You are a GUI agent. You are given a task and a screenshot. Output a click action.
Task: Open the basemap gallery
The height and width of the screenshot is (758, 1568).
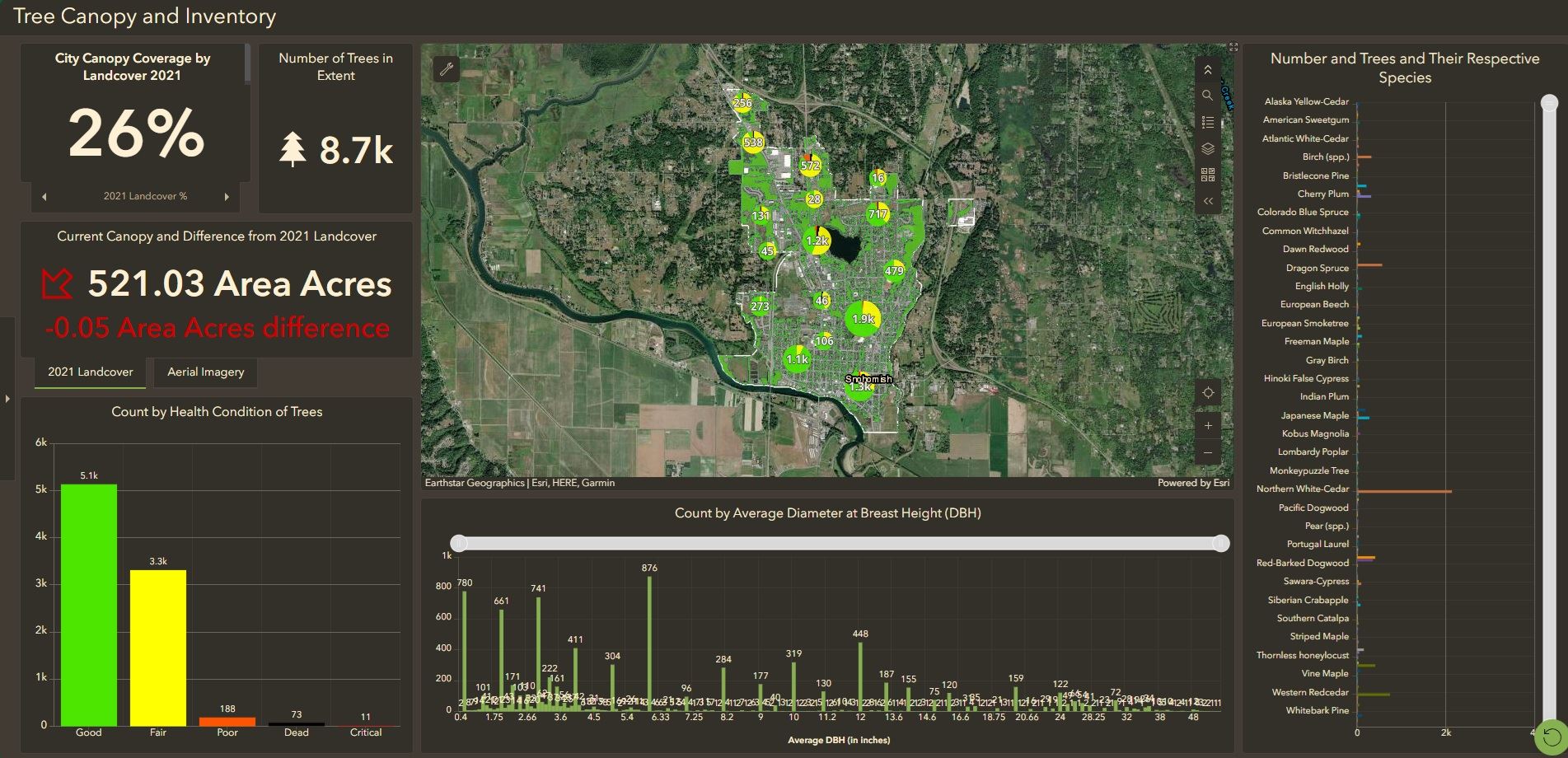point(1208,175)
